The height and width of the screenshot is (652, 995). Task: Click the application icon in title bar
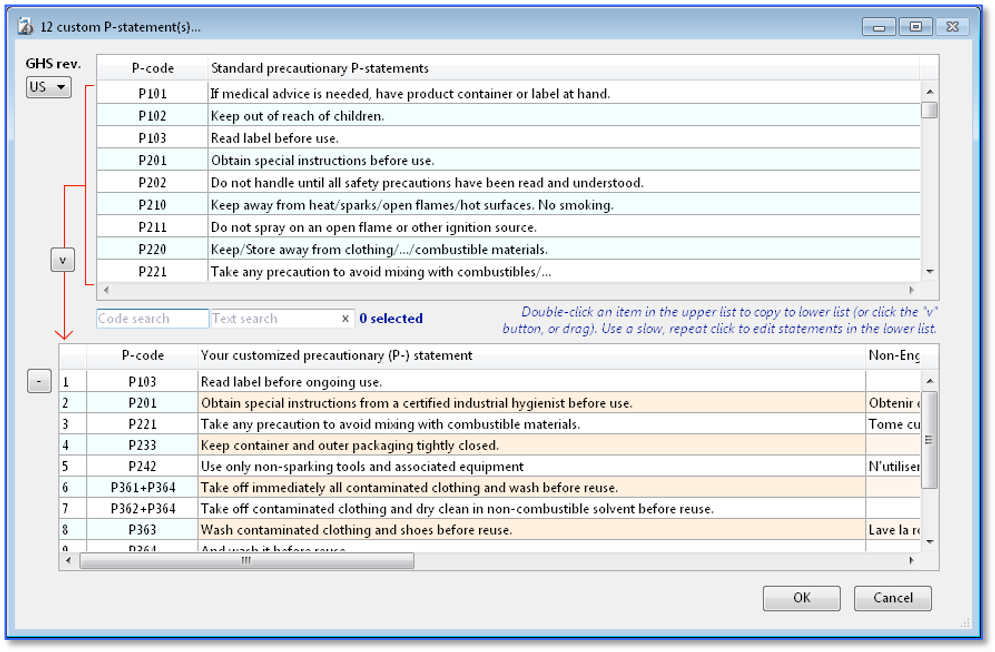[x=25, y=27]
